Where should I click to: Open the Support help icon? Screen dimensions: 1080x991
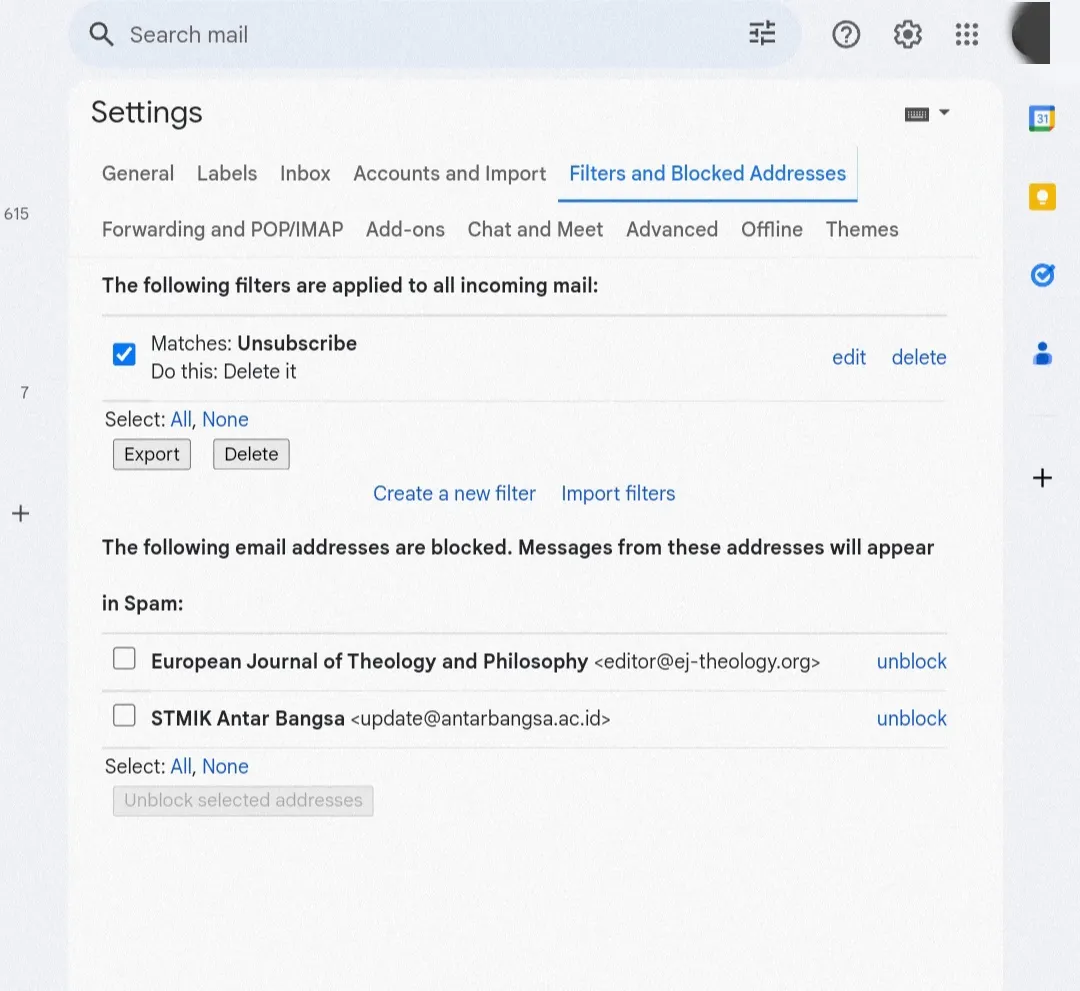(x=846, y=35)
